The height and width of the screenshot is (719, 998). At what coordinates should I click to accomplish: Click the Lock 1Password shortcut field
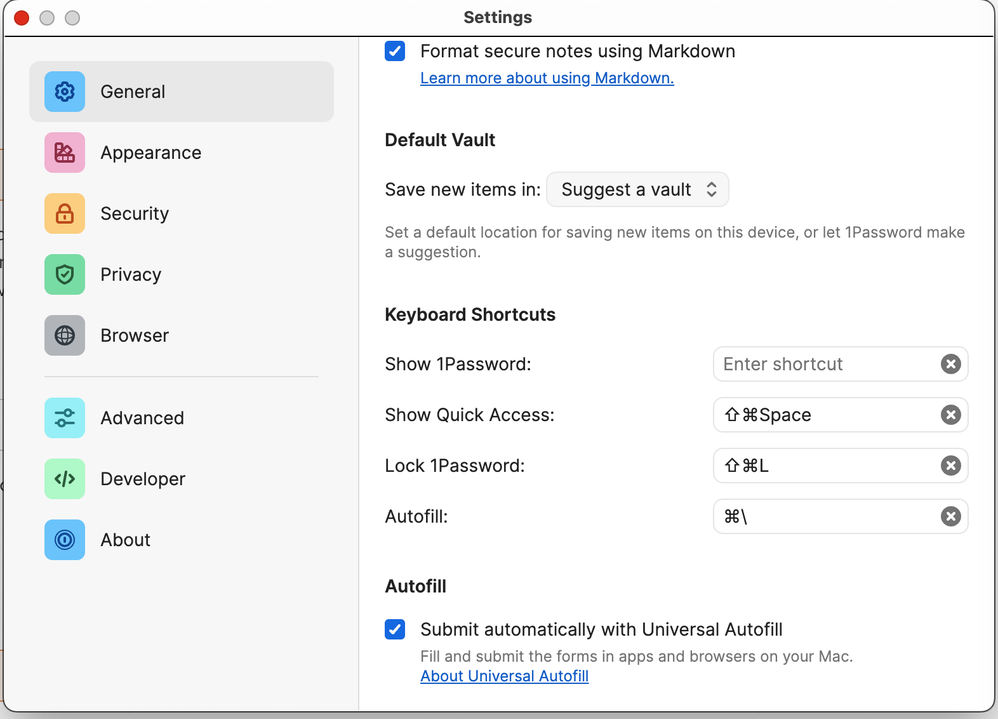tap(825, 466)
